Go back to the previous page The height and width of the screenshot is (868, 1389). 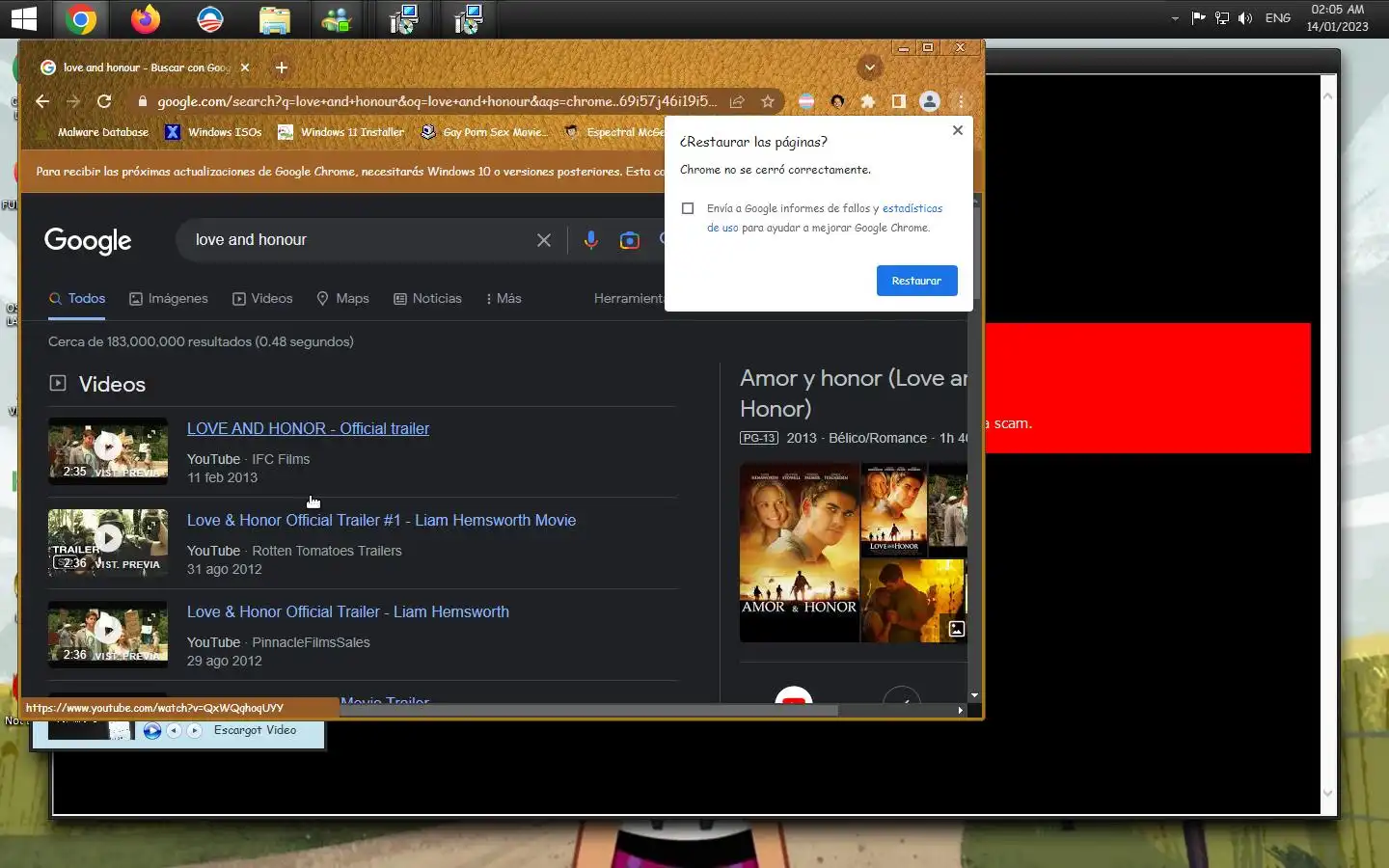coord(42,101)
